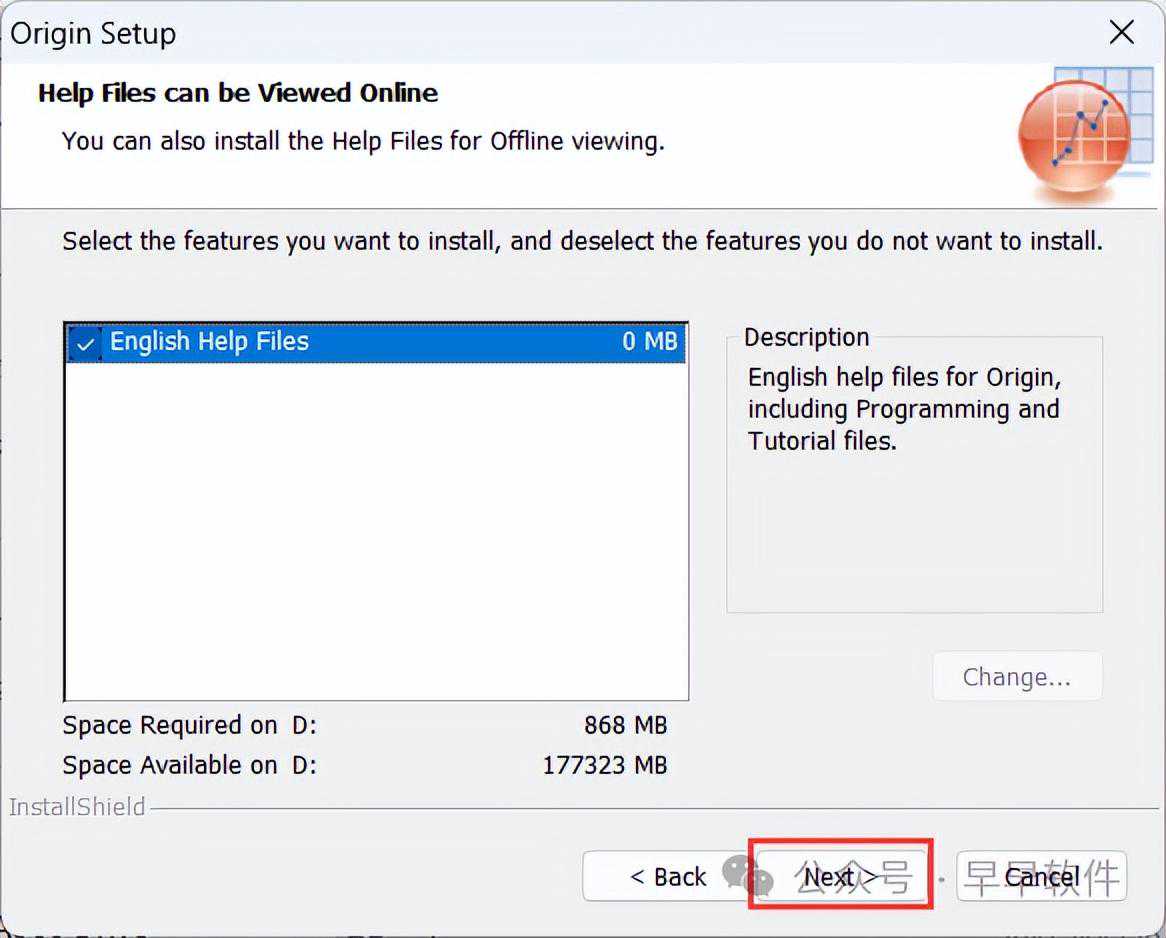Click the 0 MB size value
1166x938 pixels.
pyautogui.click(x=649, y=342)
